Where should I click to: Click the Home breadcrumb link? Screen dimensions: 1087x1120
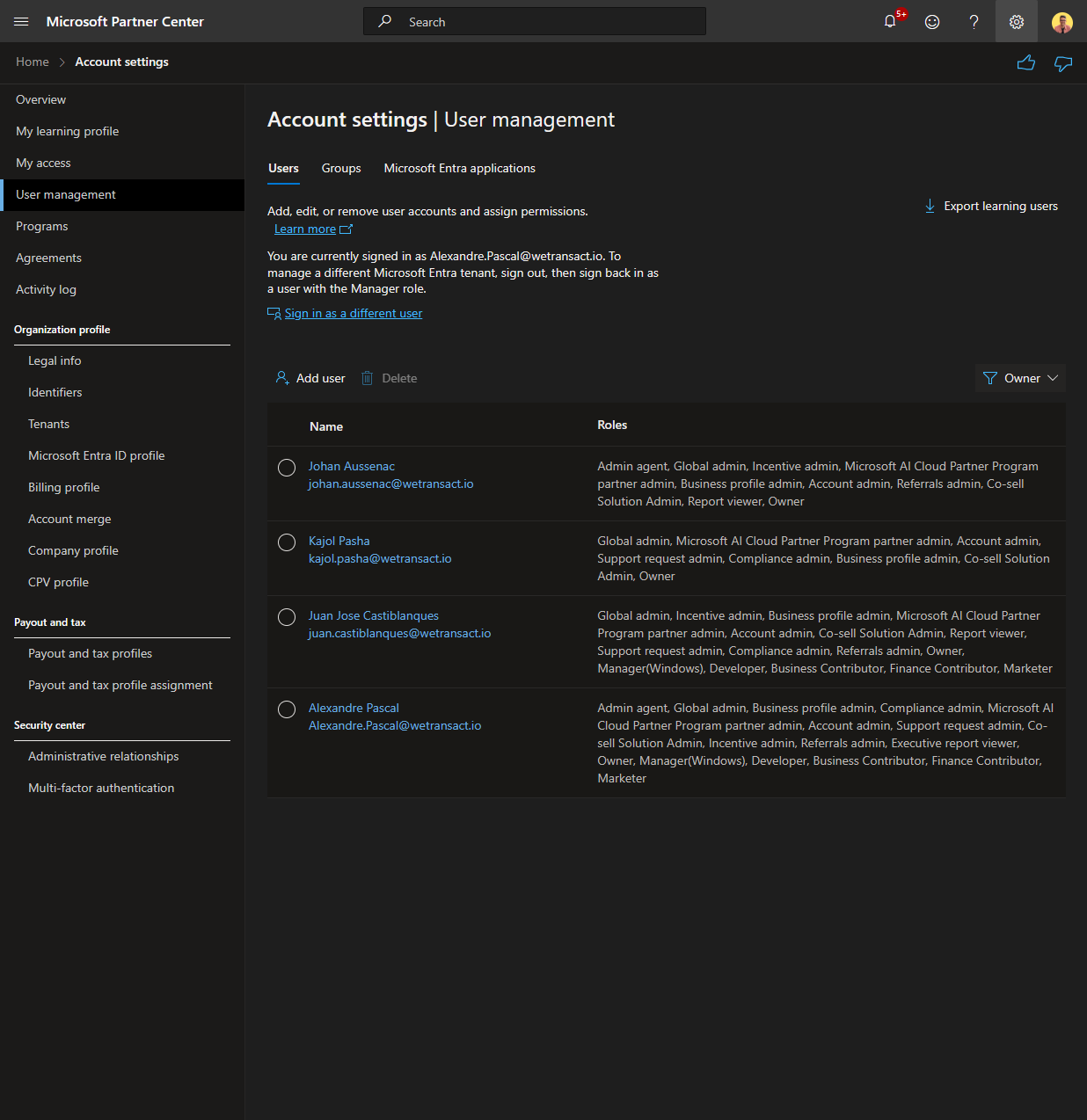[x=33, y=62]
